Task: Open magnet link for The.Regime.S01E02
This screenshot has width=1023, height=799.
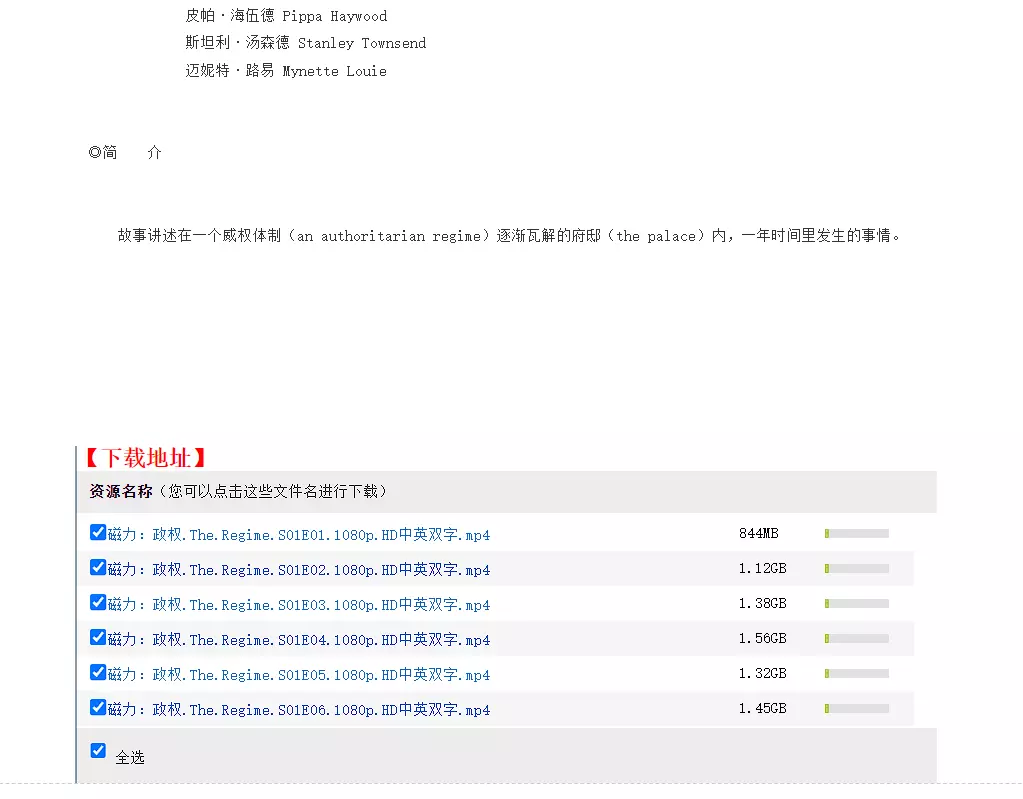Action: (x=299, y=570)
